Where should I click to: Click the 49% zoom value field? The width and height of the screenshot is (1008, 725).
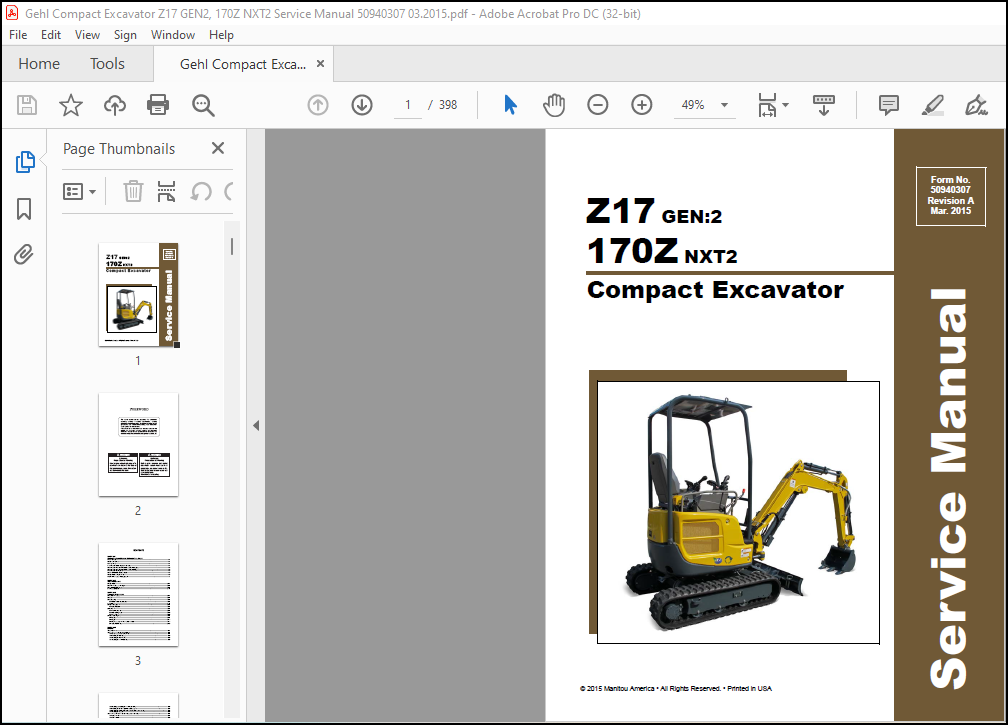(693, 105)
